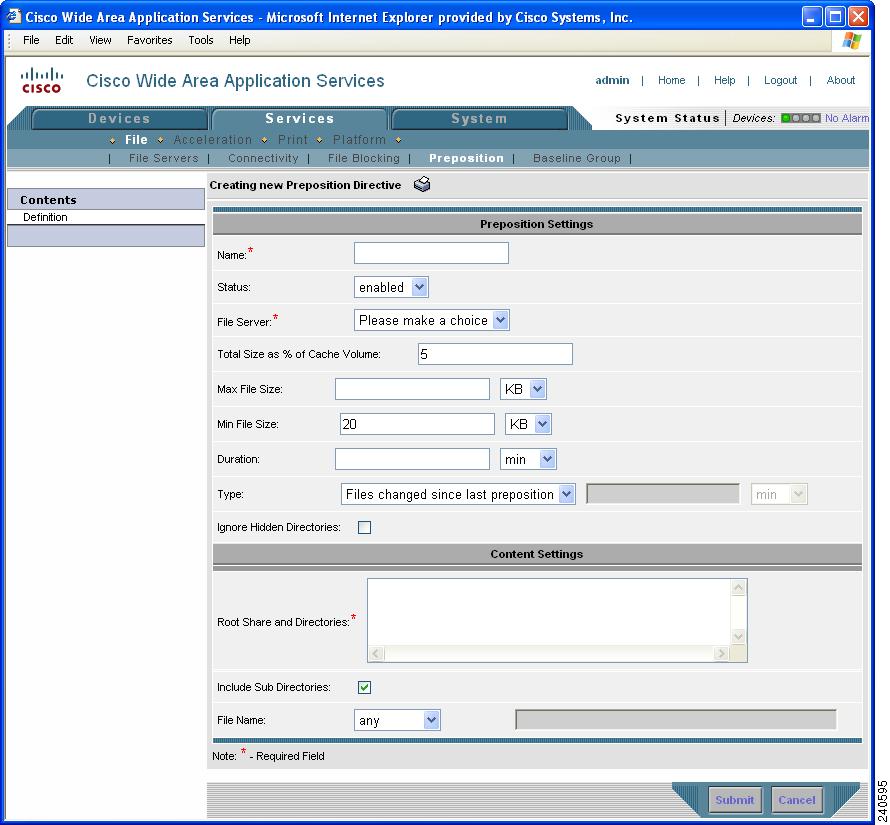This screenshot has width=890, height=825.
Task: Click the Logout link
Action: 780,80
